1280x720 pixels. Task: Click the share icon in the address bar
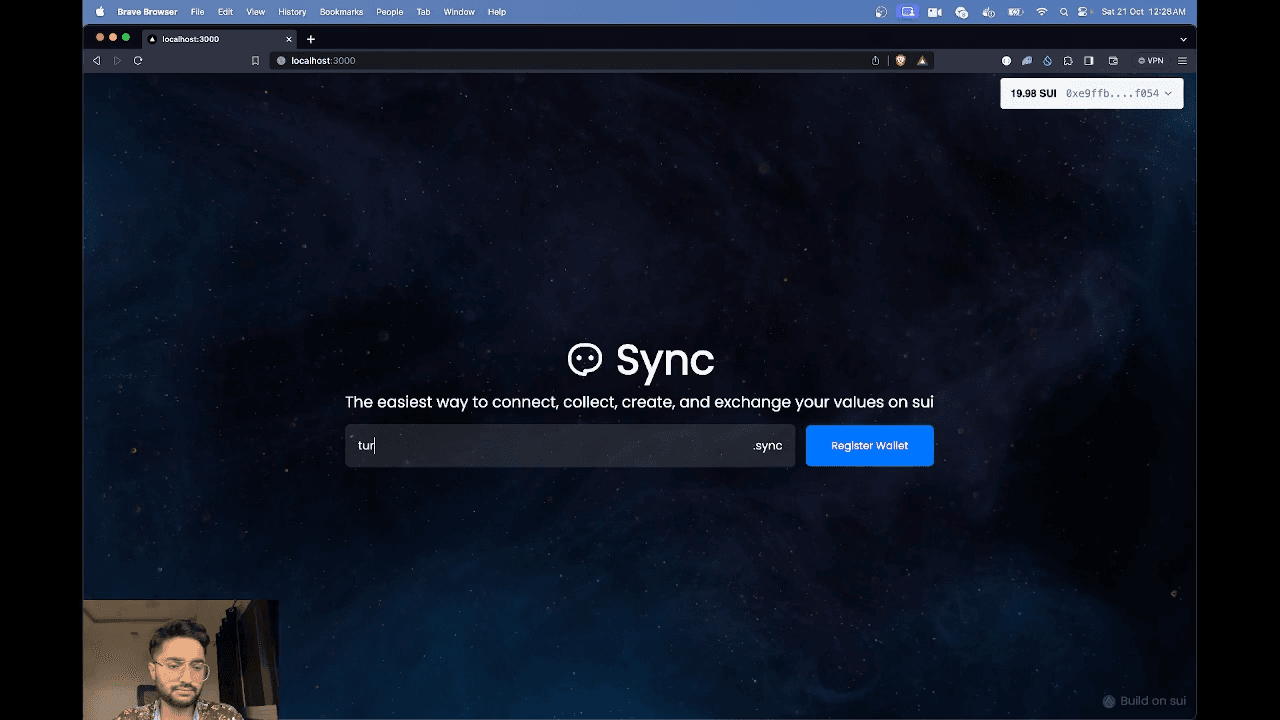point(875,61)
